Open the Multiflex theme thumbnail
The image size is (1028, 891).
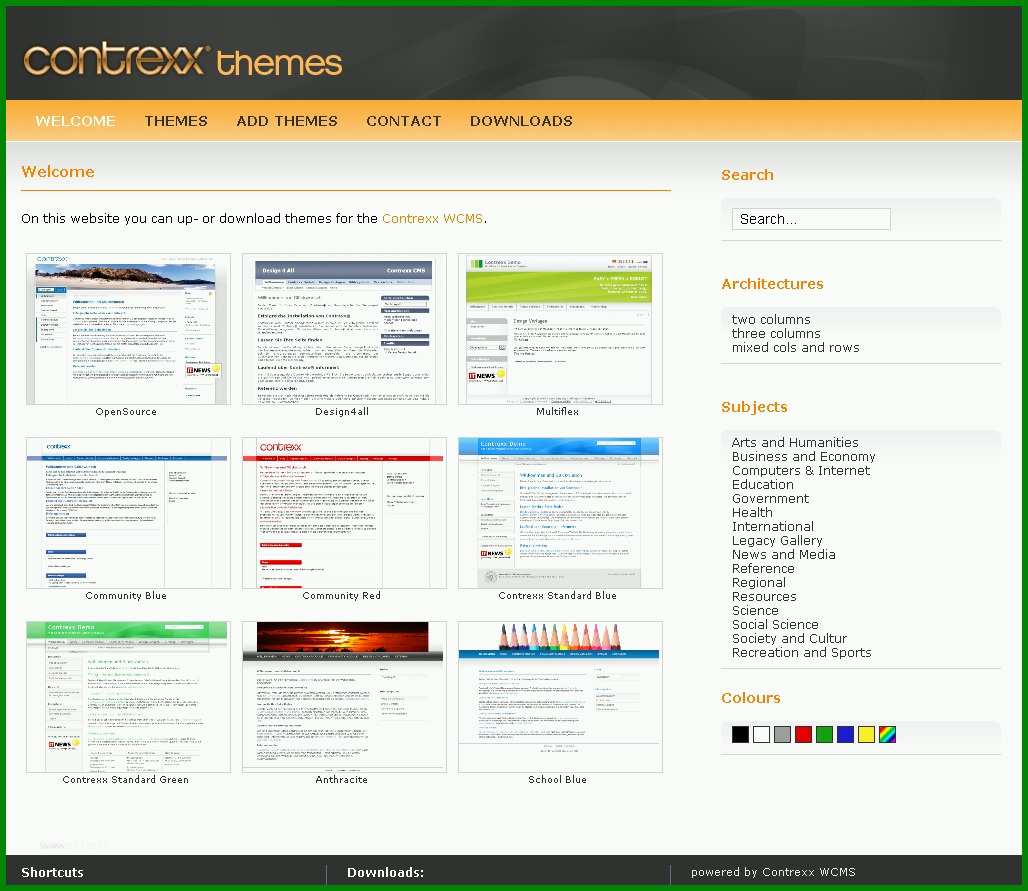[561, 329]
